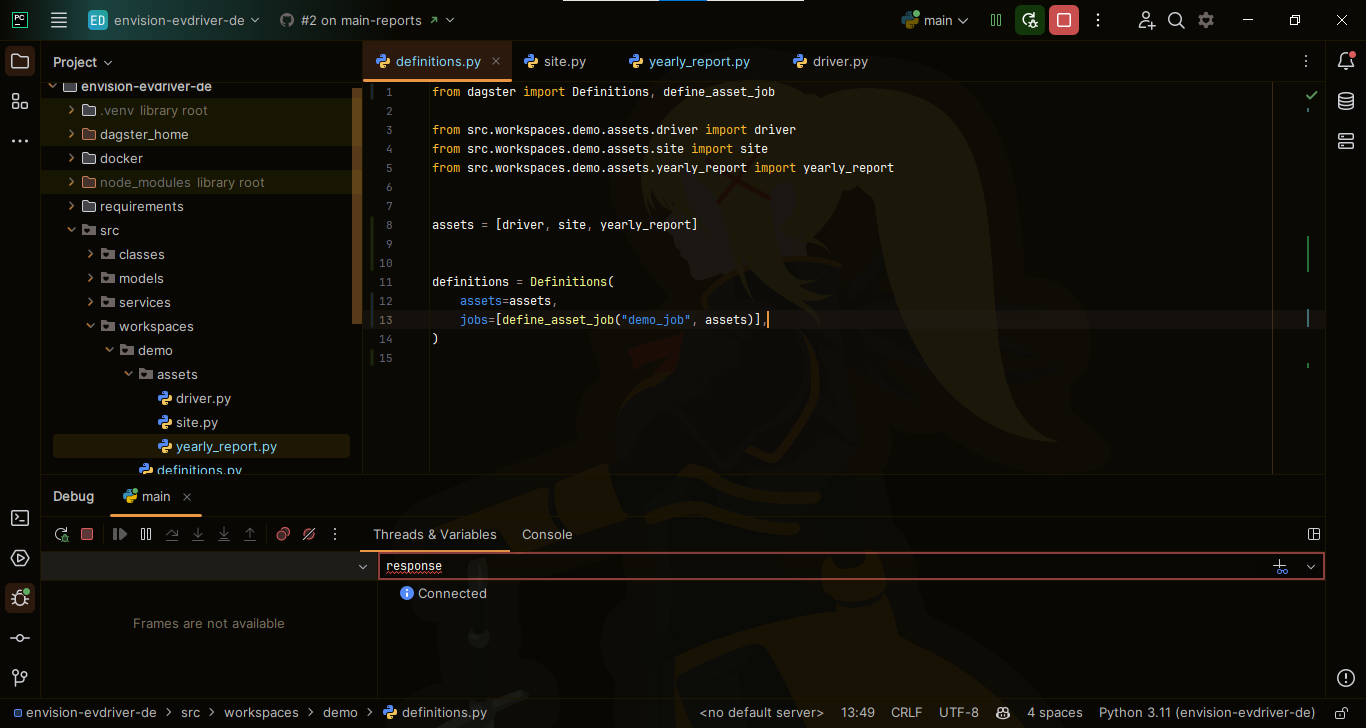1366x728 pixels.
Task: Open the Structure tool window icon
Action: (x=20, y=101)
